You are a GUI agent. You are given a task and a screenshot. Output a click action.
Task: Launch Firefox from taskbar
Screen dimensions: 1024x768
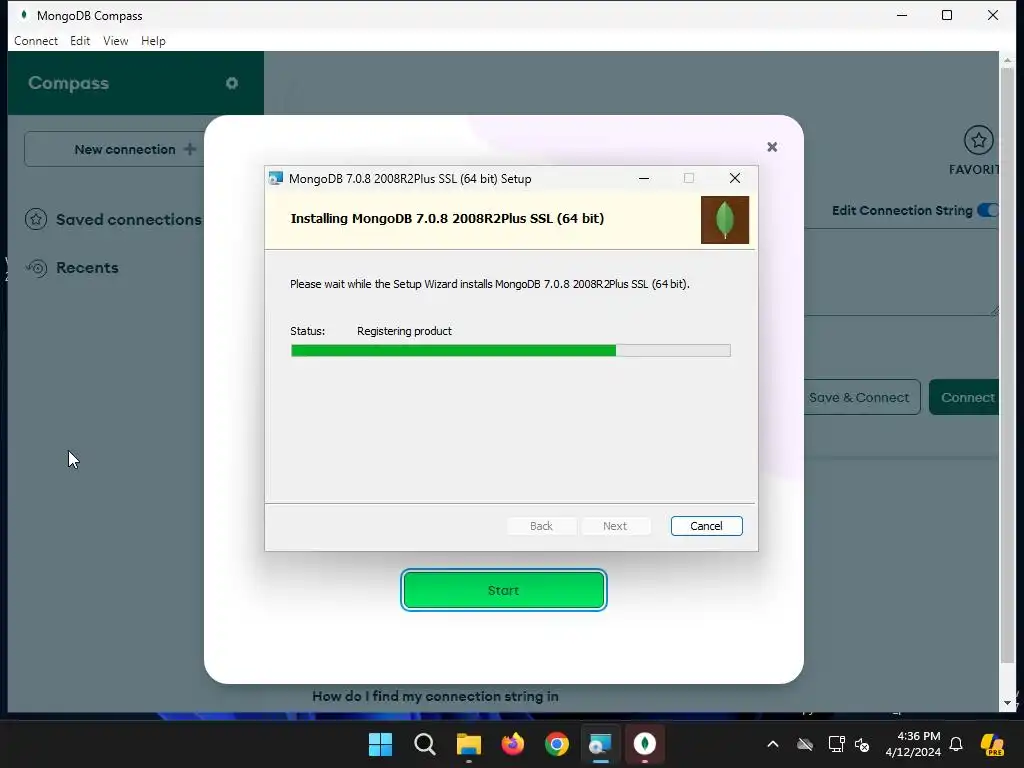click(513, 744)
